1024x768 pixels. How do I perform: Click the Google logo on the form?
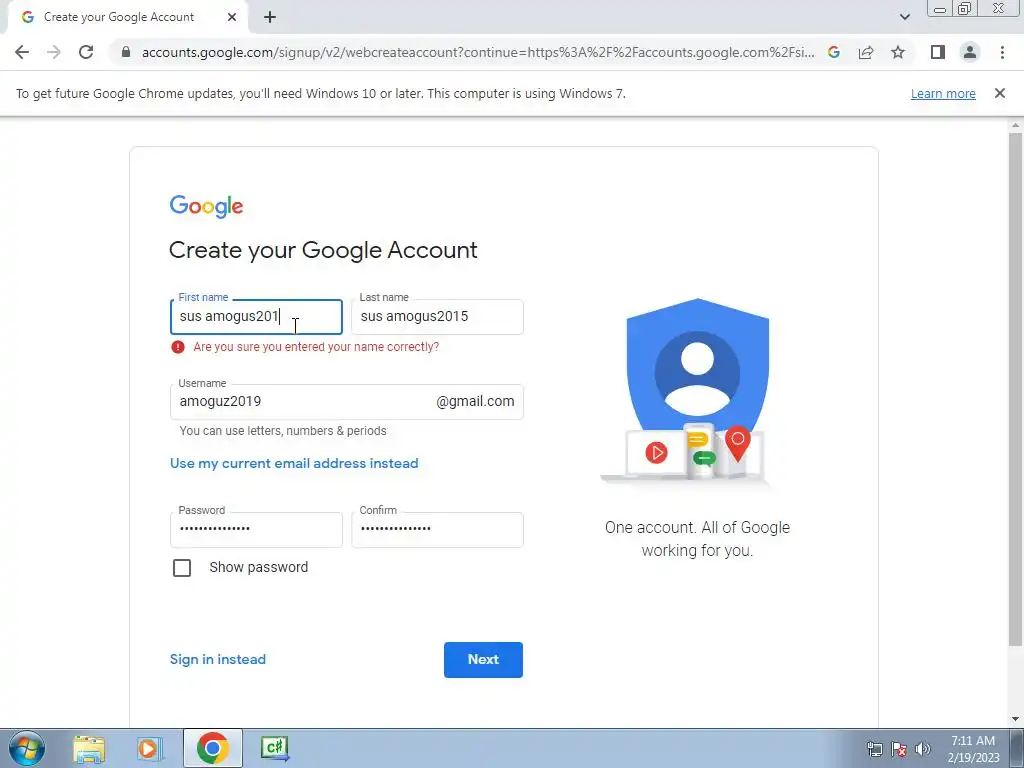click(206, 206)
